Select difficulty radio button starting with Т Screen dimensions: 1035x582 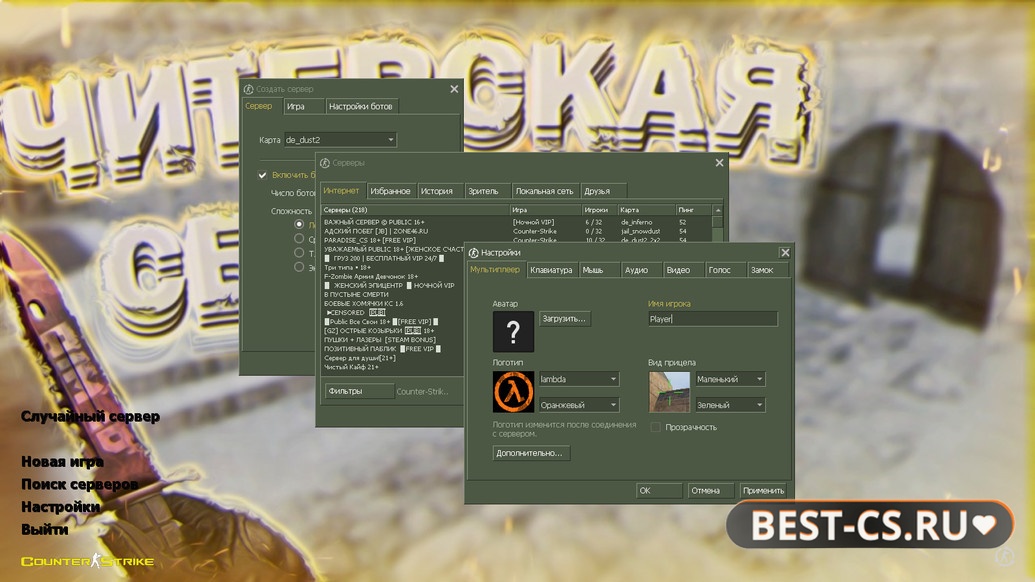(x=299, y=253)
